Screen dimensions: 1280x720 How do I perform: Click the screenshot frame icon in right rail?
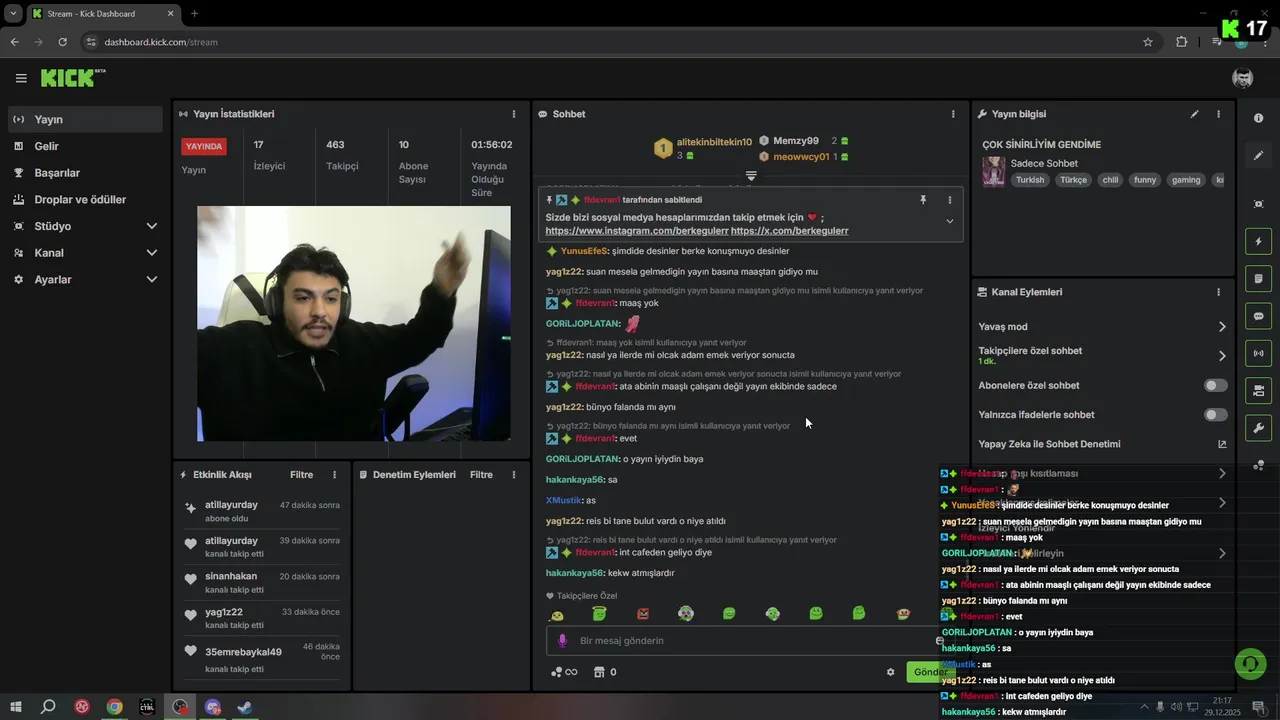[x=1258, y=204]
